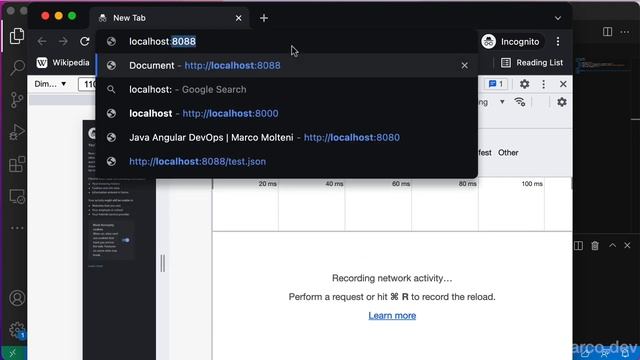Open Network panel settings gear
Viewport: 640px width, 360px height.
tap(562, 102)
